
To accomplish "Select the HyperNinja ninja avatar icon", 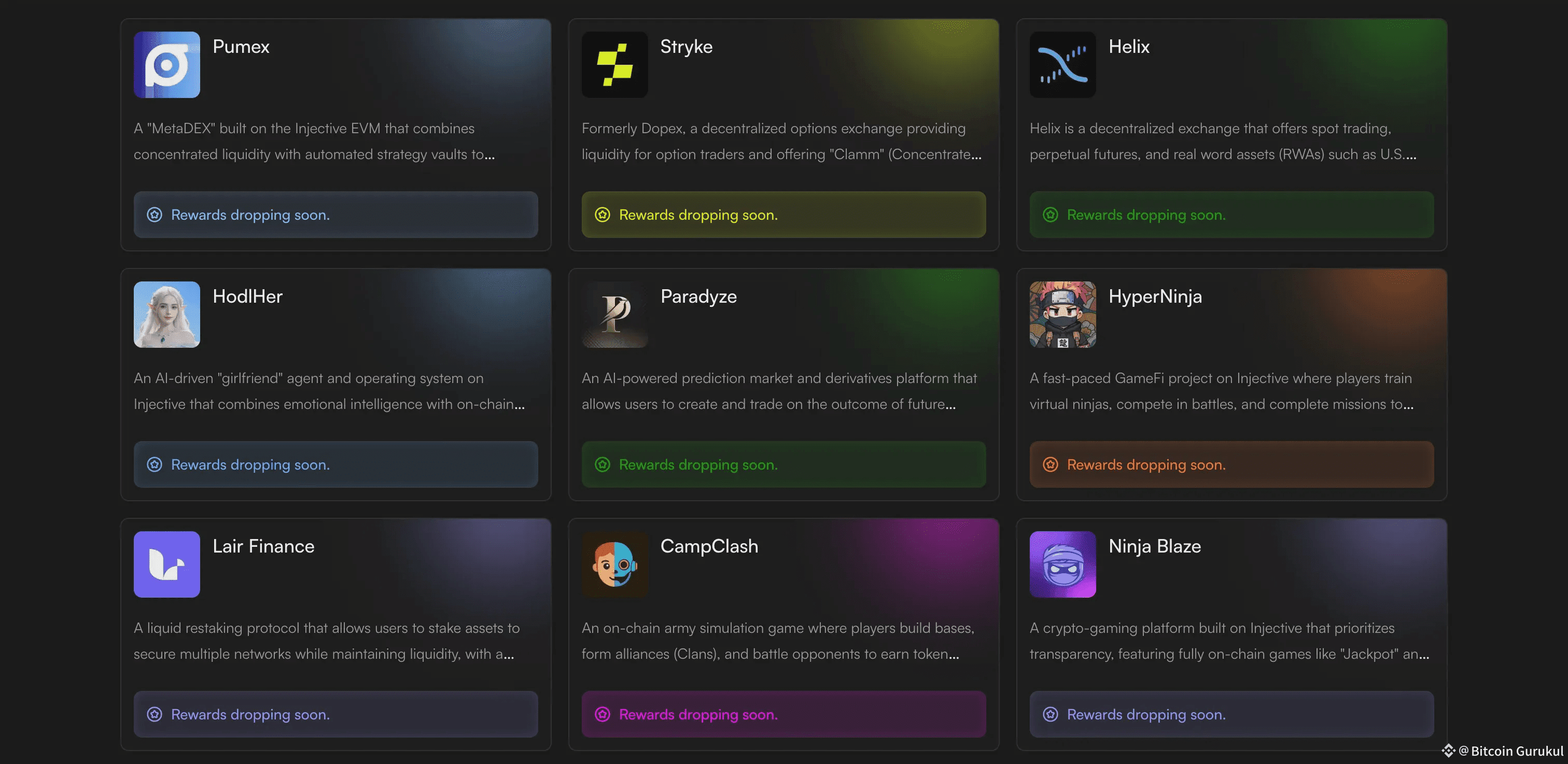I will click(1063, 315).
